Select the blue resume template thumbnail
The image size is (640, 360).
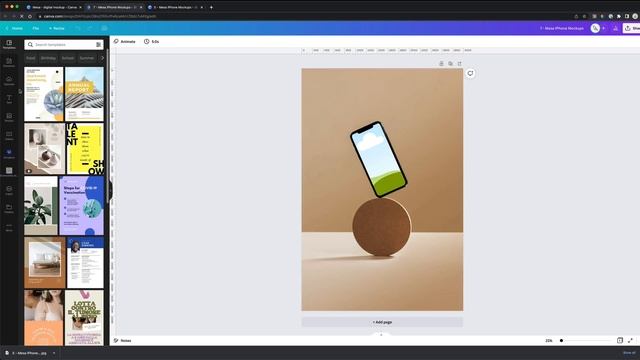(85, 263)
